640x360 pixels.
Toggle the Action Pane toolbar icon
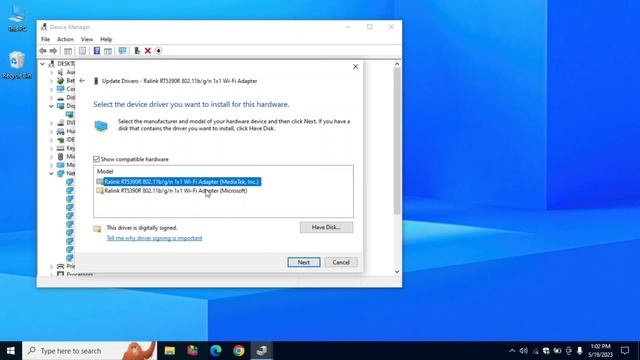(x=108, y=51)
